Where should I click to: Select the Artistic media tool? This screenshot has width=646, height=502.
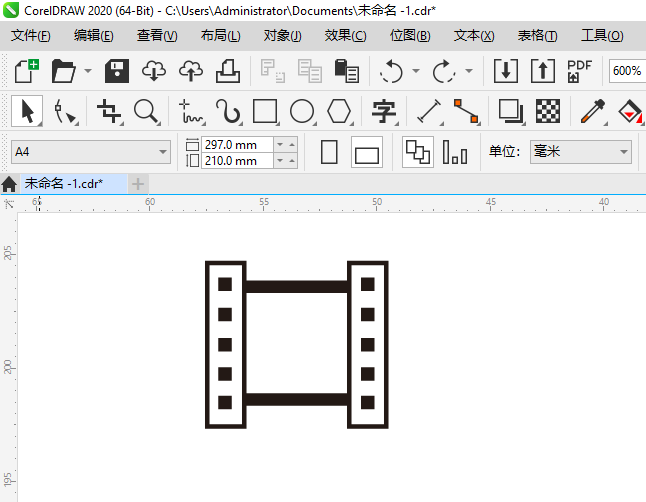(229, 111)
